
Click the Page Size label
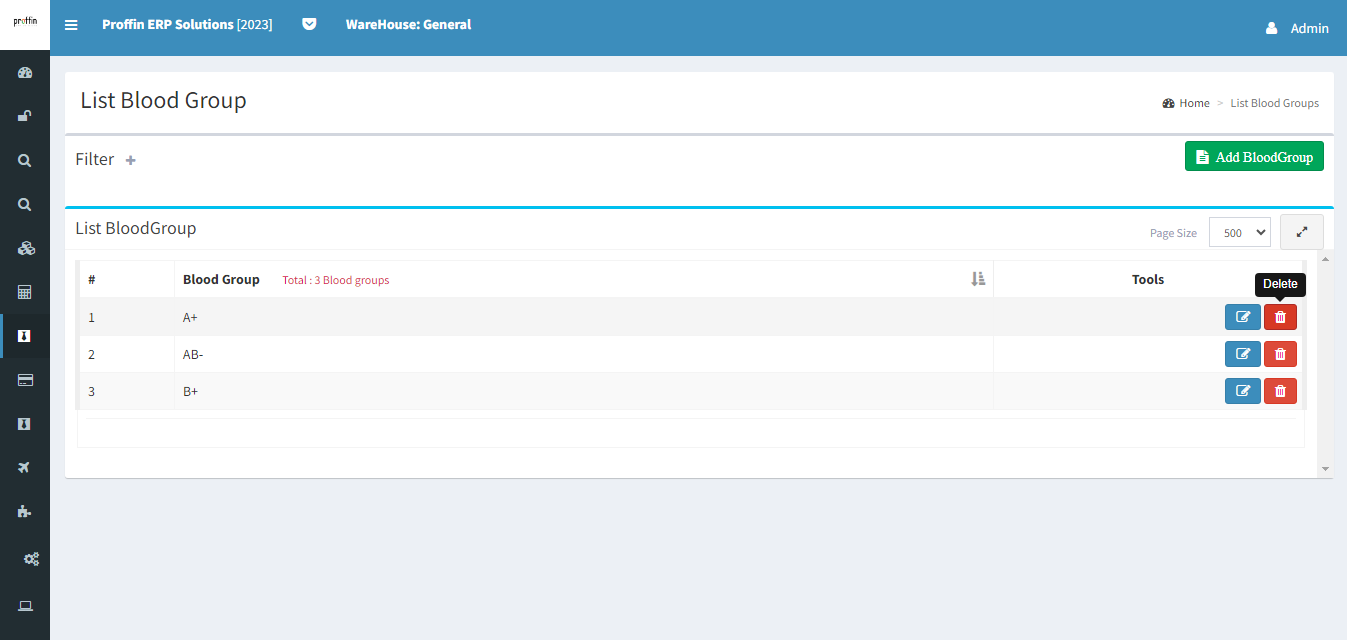[x=1173, y=233]
